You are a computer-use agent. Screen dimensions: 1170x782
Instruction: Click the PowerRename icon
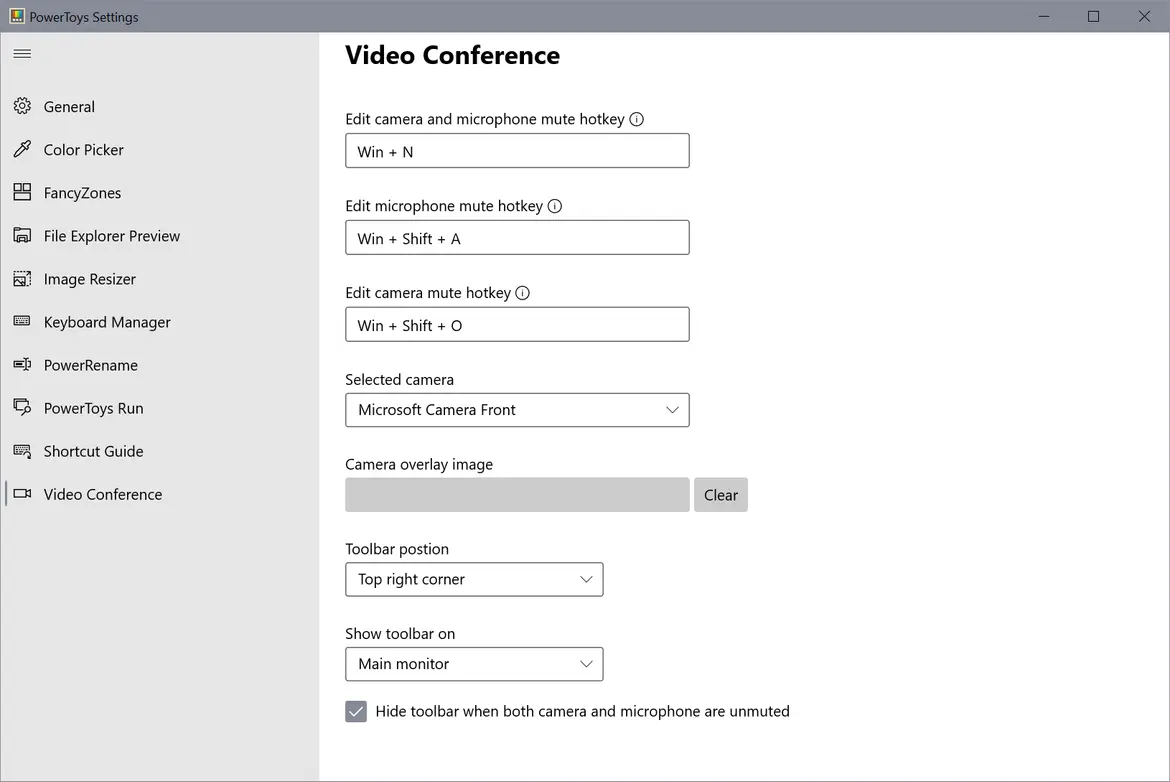point(22,365)
